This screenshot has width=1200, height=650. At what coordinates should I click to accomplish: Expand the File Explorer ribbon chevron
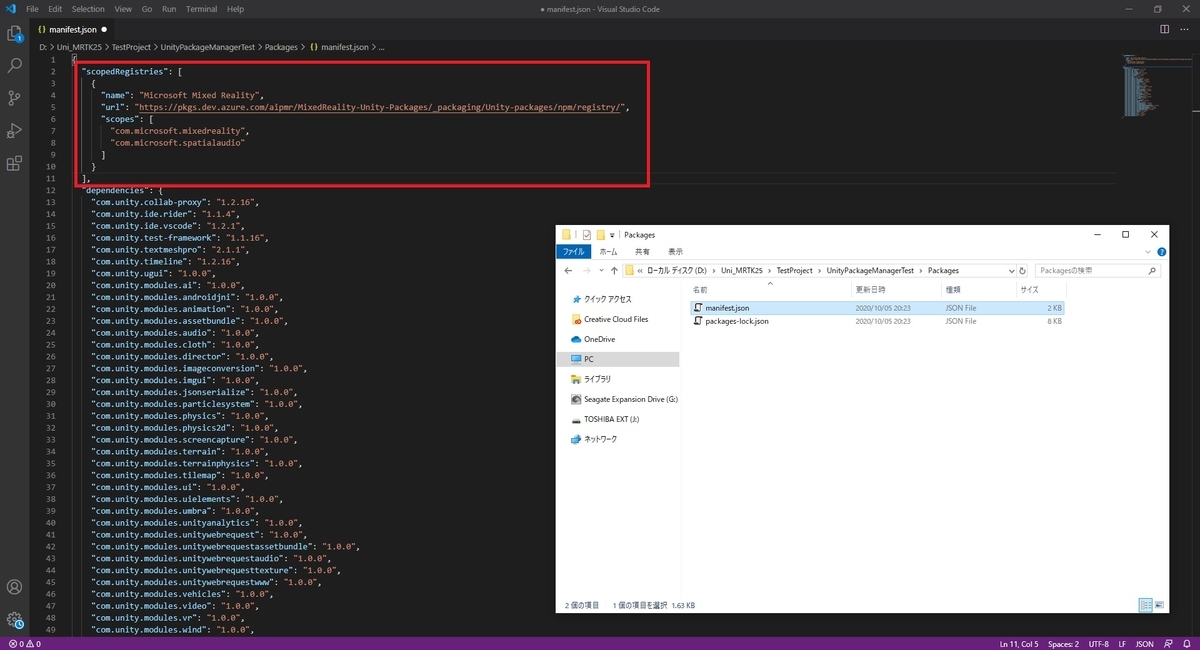1148,252
